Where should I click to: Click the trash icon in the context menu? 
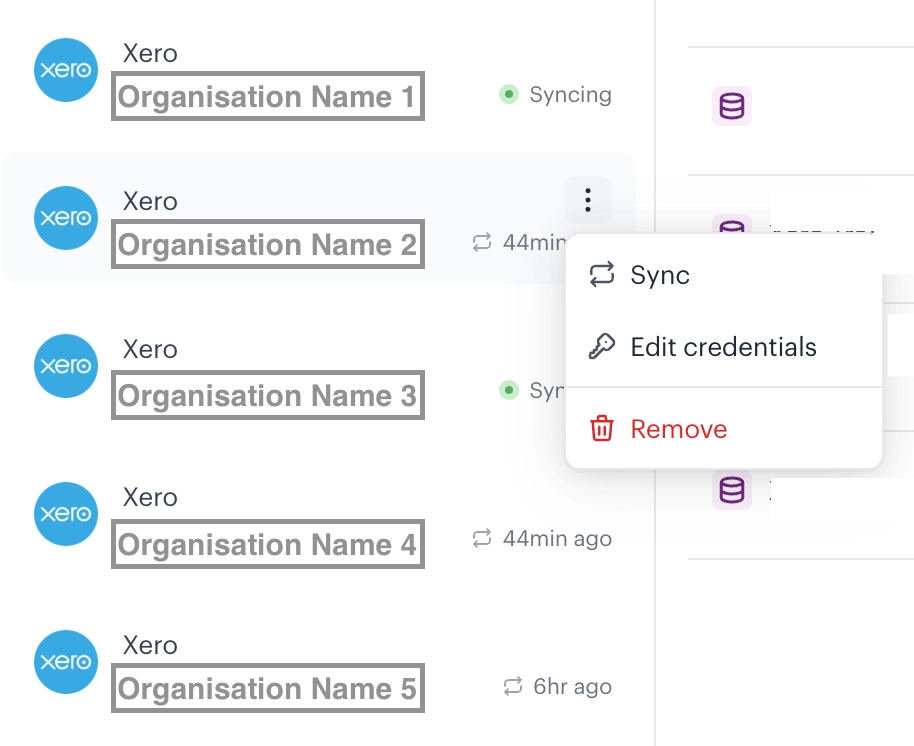tap(601, 429)
